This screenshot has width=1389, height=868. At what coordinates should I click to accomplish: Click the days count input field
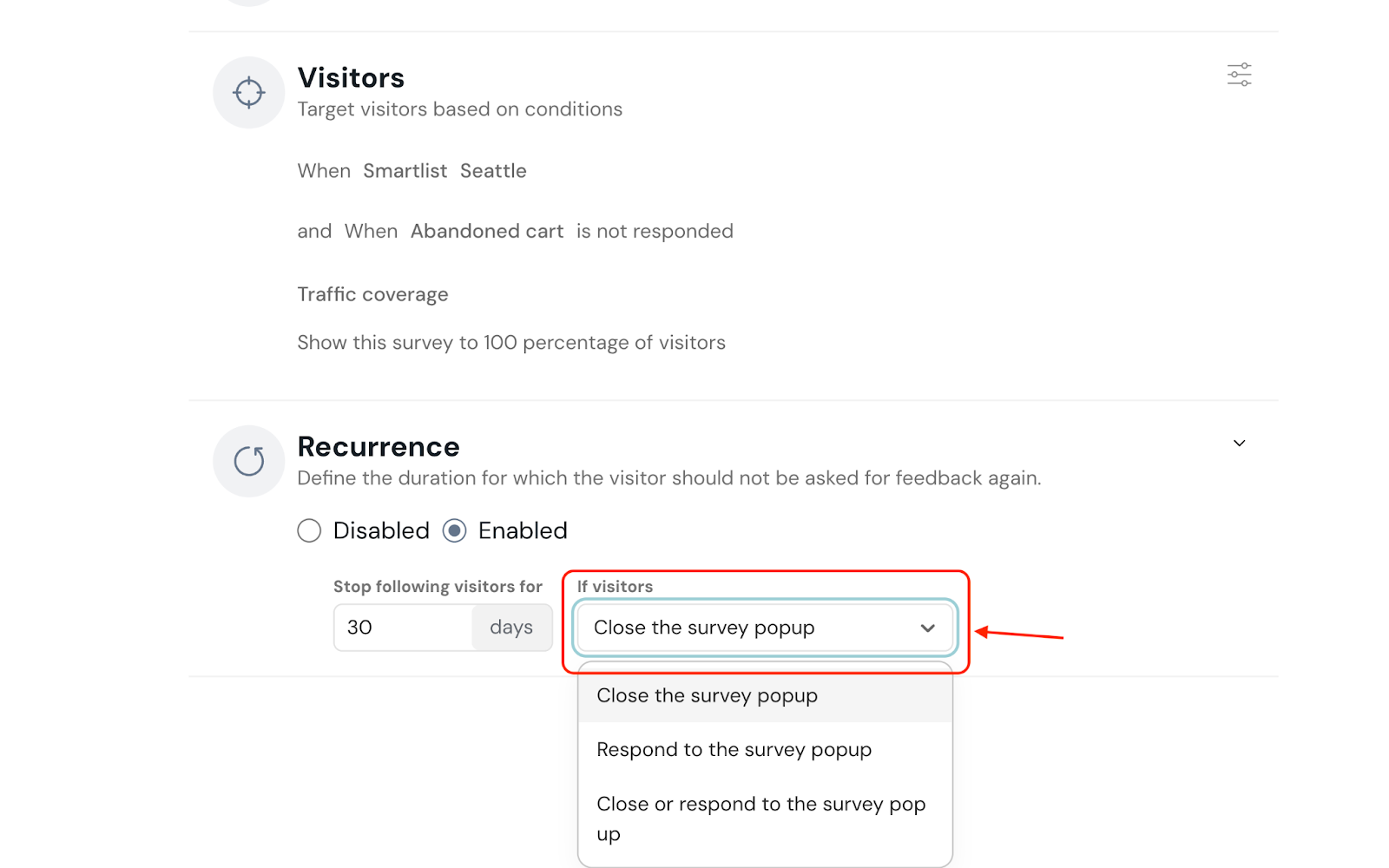click(404, 628)
